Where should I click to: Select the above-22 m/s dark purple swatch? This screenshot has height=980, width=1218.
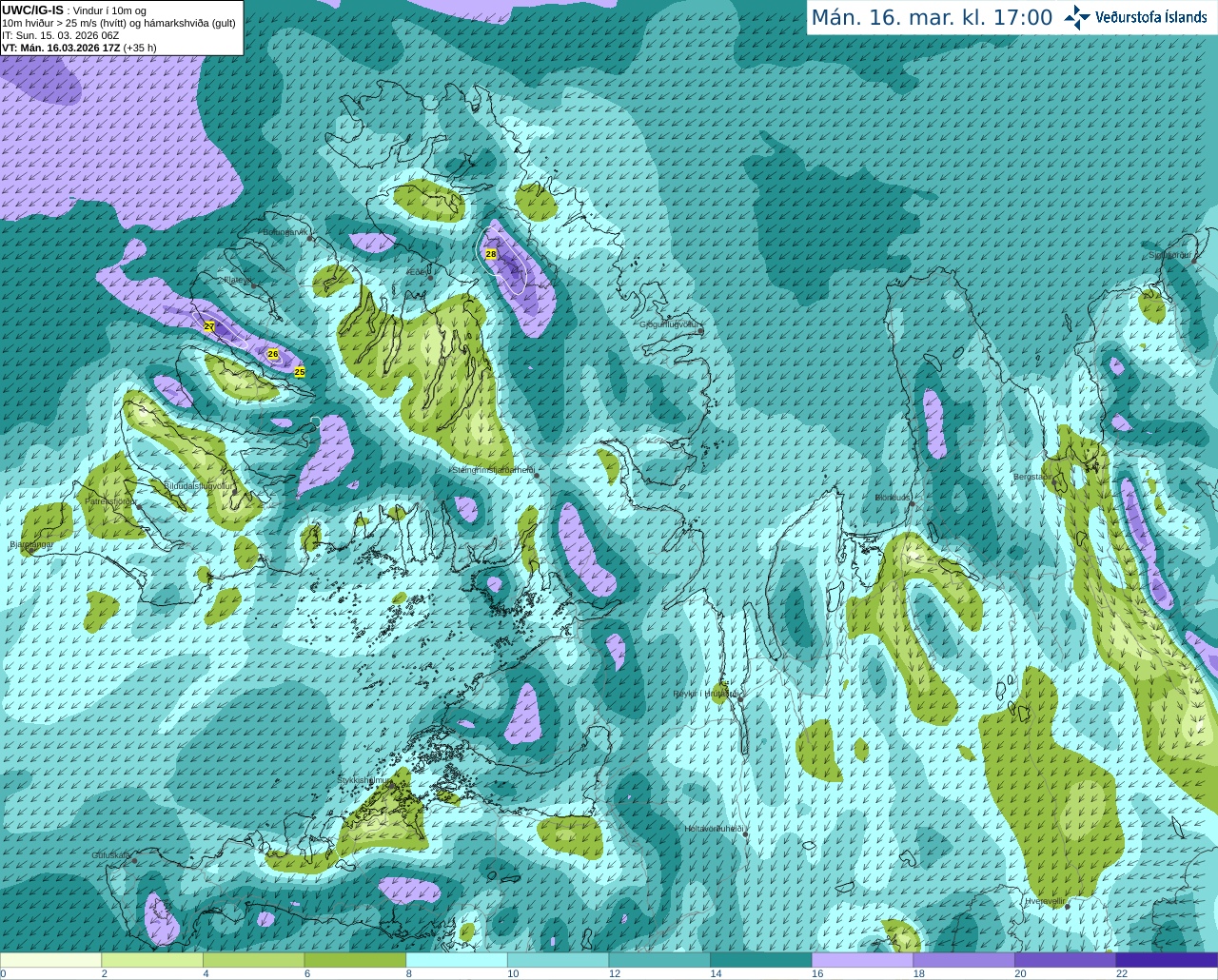(x=1167, y=960)
